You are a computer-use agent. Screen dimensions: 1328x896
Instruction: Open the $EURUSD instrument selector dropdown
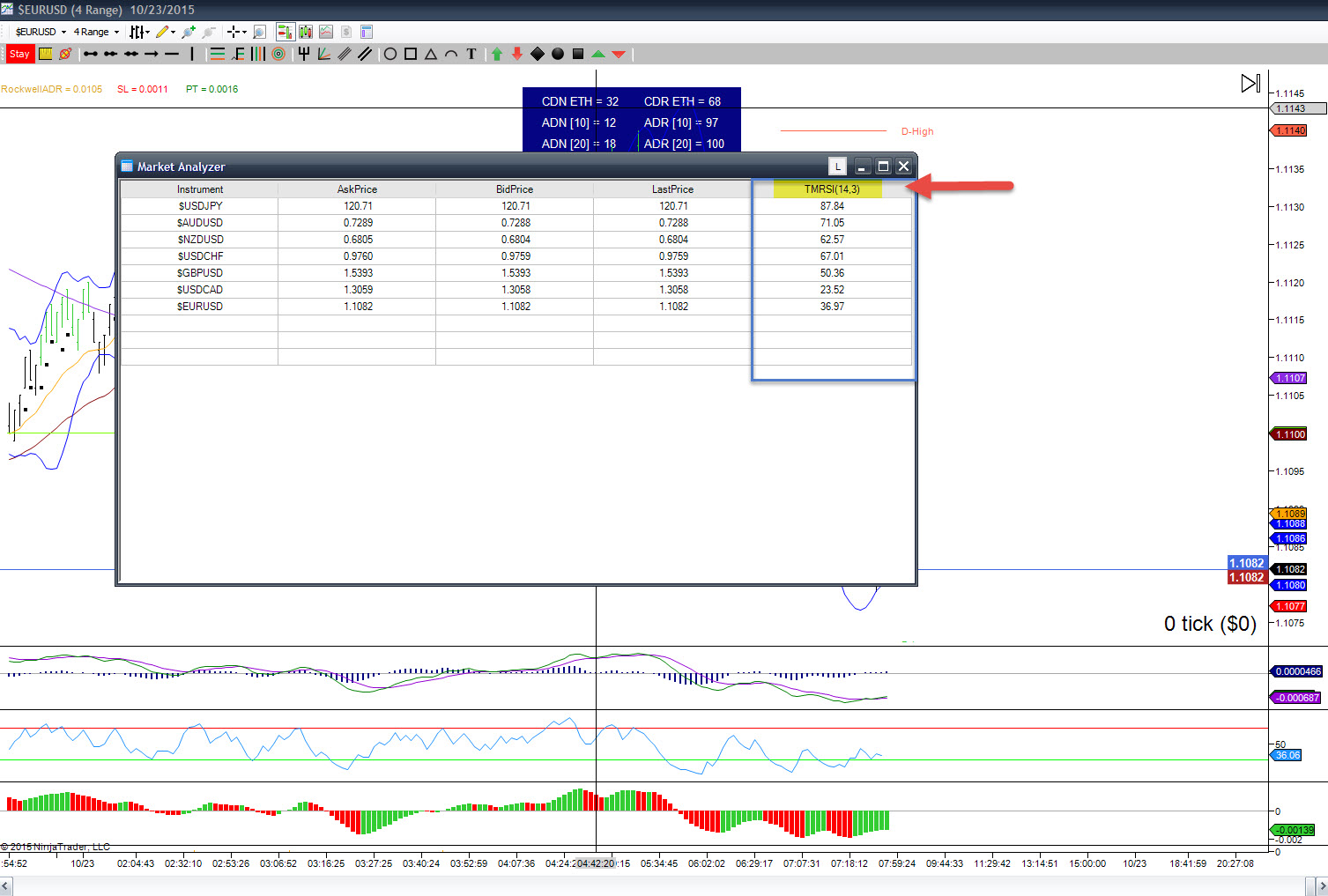pyautogui.click(x=40, y=32)
